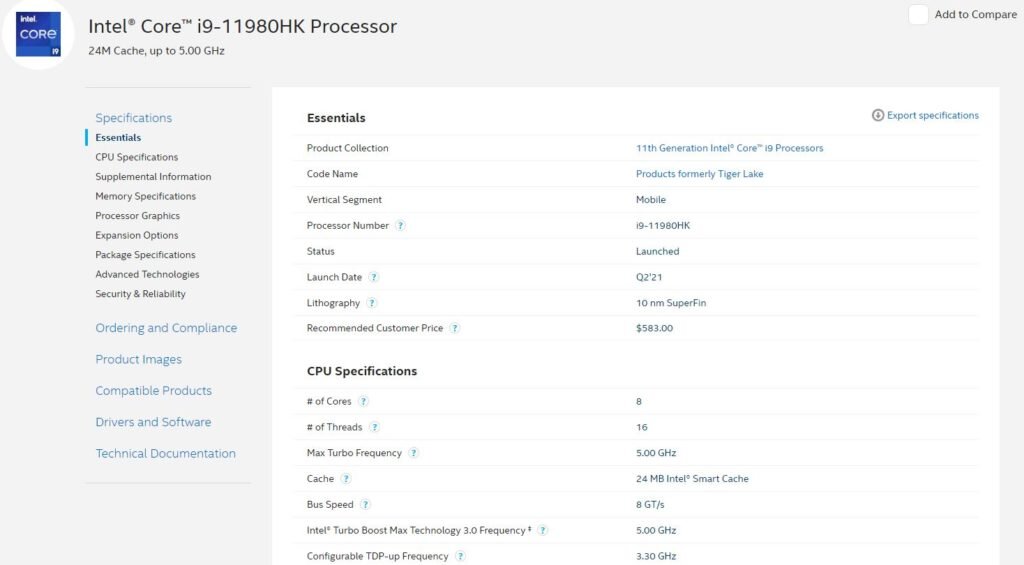This screenshot has height=565, width=1024.
Task: Click the 8 GT/s bus speed value
Action: click(650, 504)
